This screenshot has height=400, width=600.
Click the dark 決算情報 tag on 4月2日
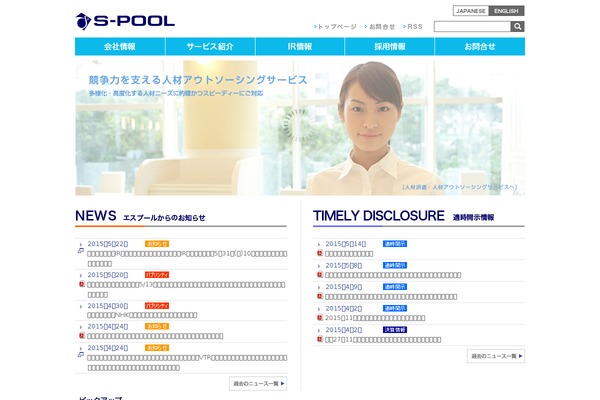pos(395,330)
